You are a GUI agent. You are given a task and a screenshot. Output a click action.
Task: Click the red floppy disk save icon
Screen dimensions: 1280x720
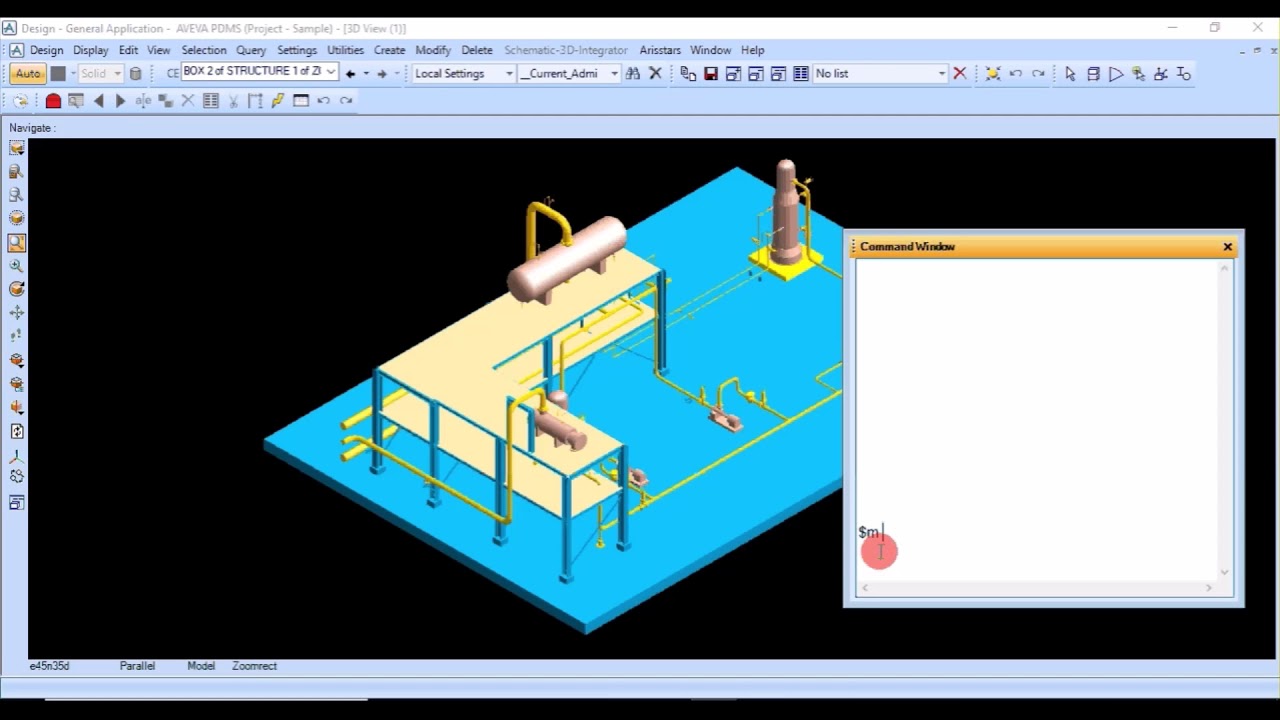(711, 74)
